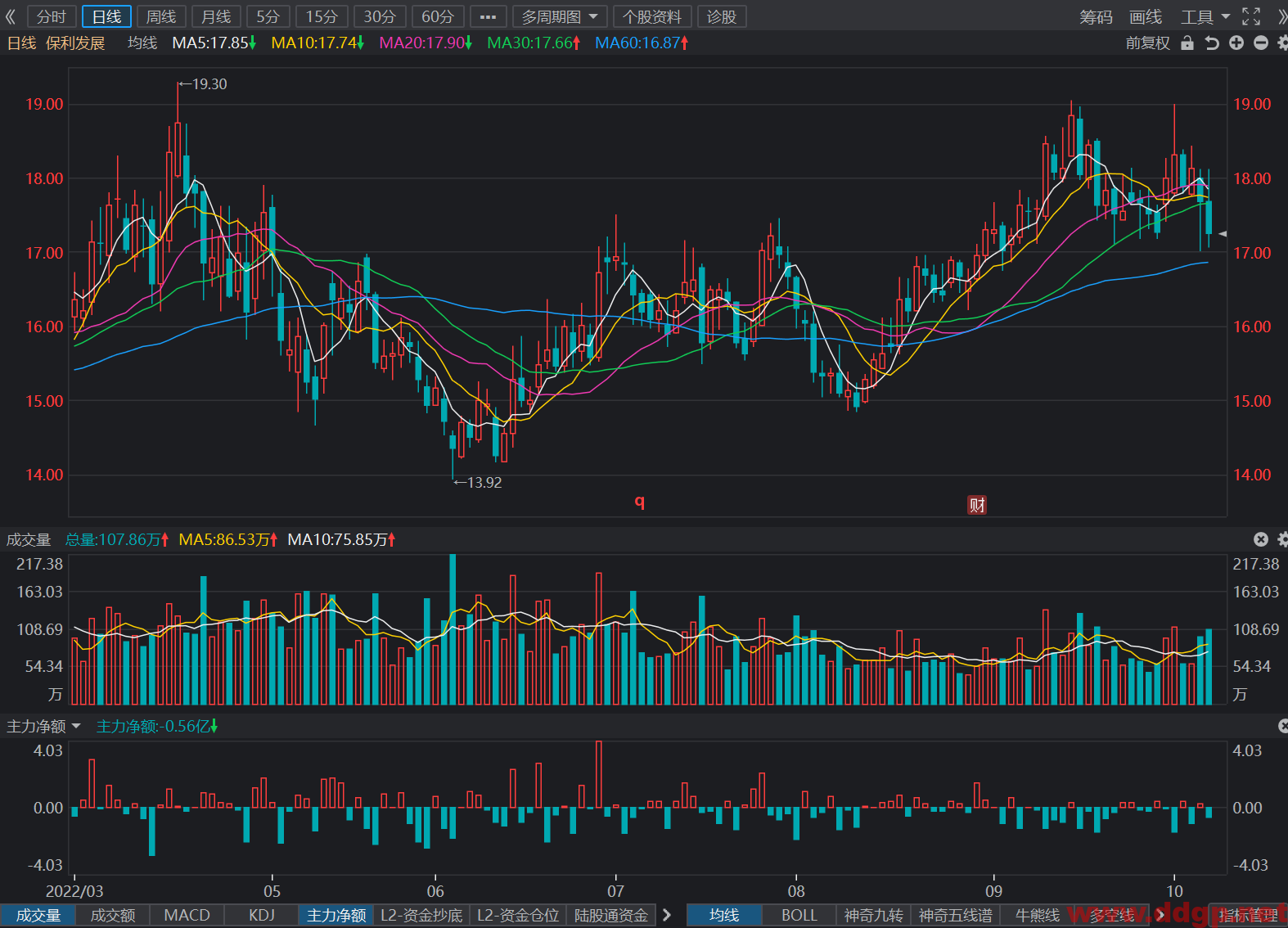Image resolution: width=1288 pixels, height=928 pixels.
Task: Click volume MA10:75.85万 label
Action: (342, 539)
